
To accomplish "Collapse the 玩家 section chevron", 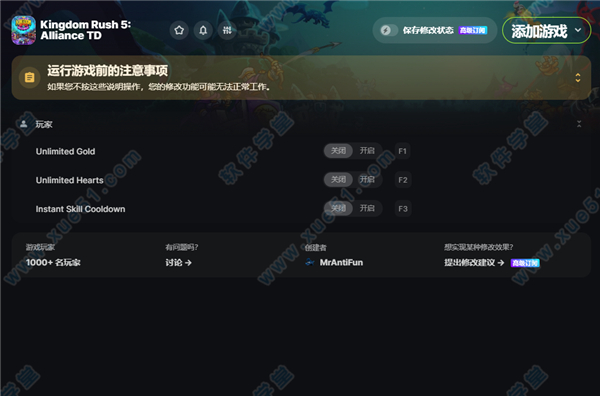I will pos(579,124).
